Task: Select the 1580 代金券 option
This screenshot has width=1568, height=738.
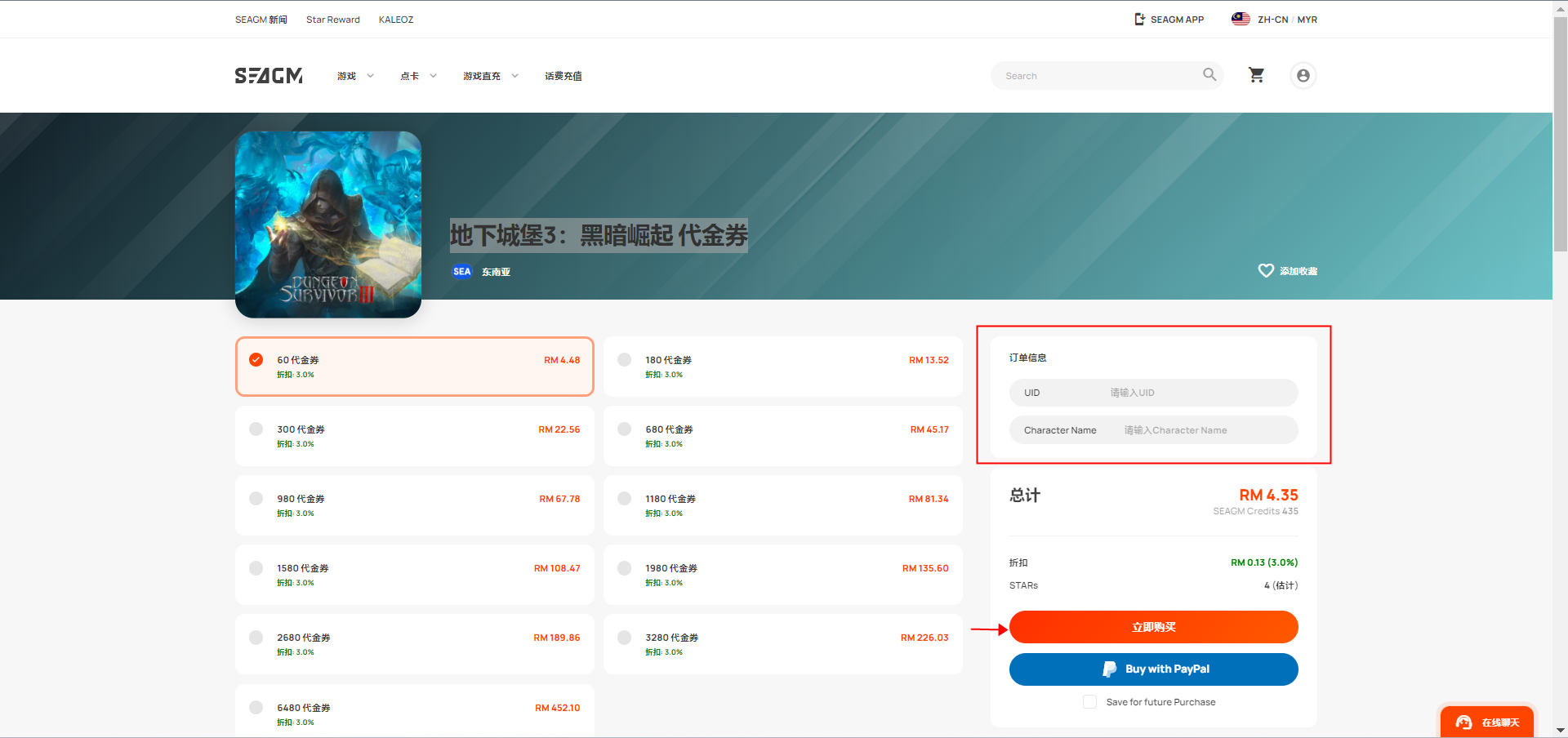Action: pos(415,575)
